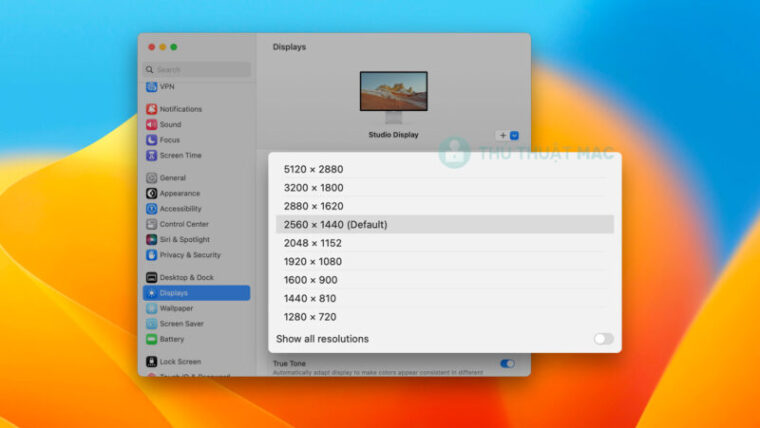Click the Notifications bell icon
The width and height of the screenshot is (760, 428).
(x=152, y=109)
